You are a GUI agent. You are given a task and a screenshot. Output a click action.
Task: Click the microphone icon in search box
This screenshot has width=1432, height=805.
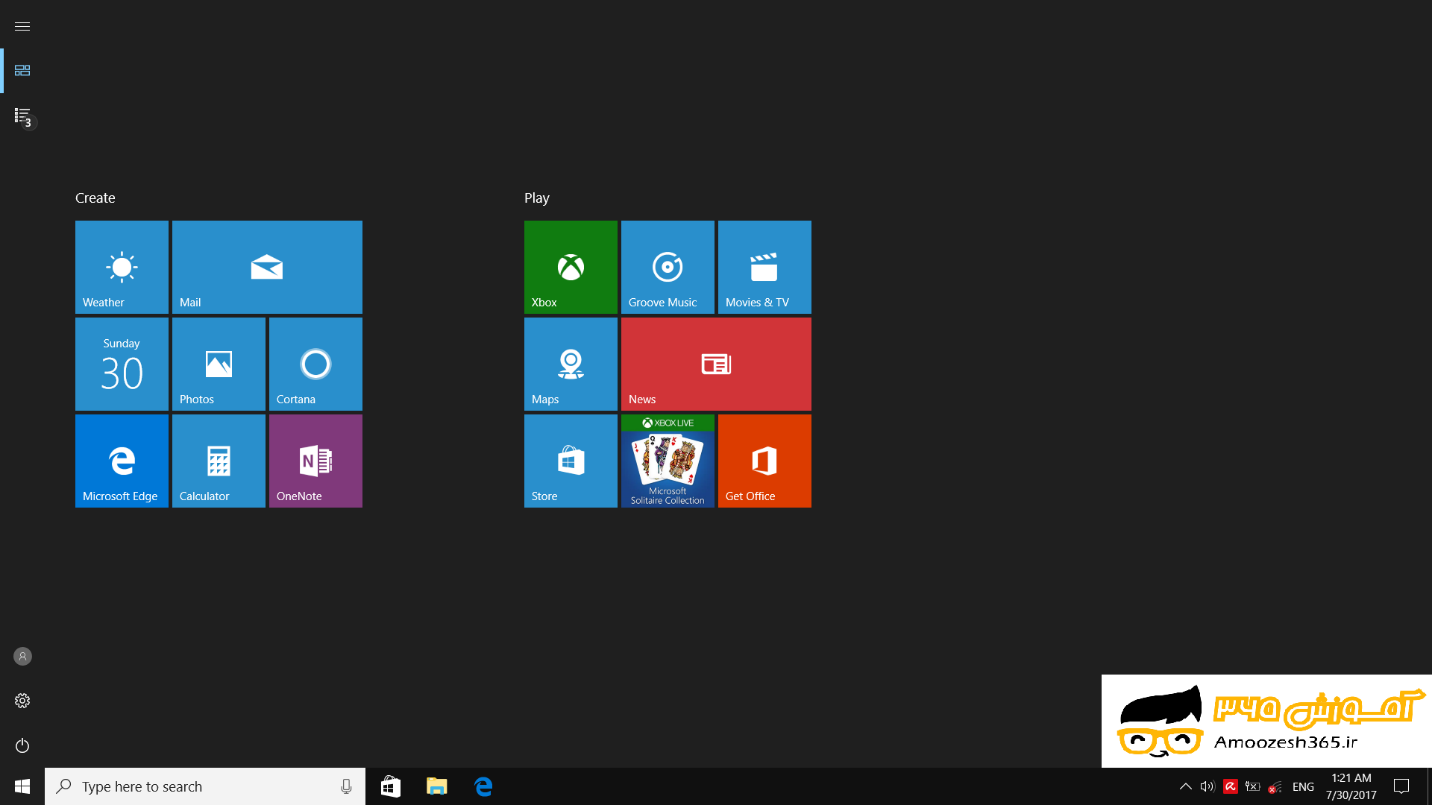coord(346,787)
